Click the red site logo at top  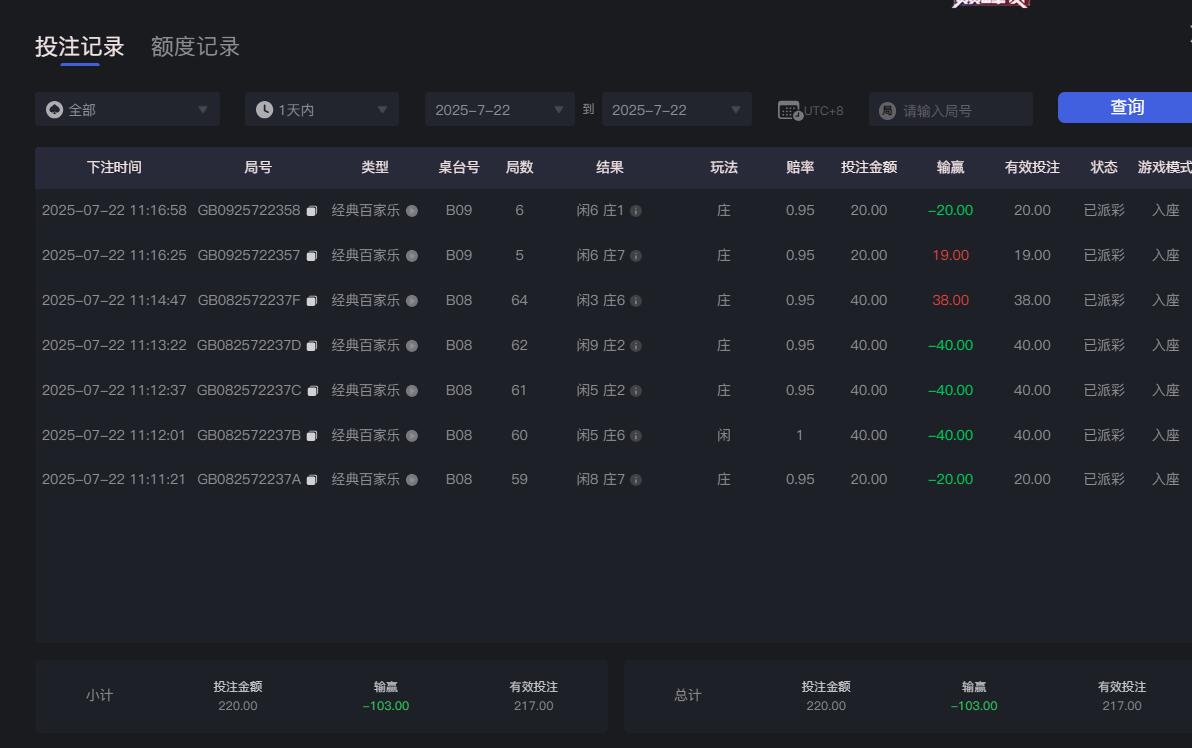point(988,5)
